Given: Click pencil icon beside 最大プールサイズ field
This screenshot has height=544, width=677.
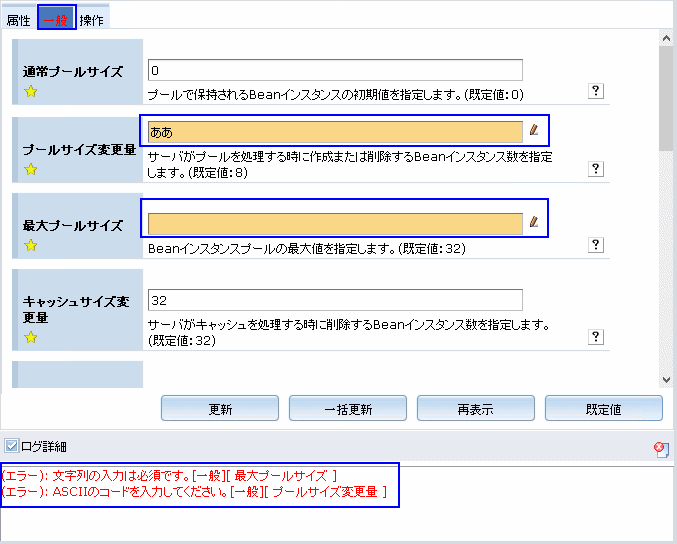Looking at the screenshot, I should click(534, 222).
